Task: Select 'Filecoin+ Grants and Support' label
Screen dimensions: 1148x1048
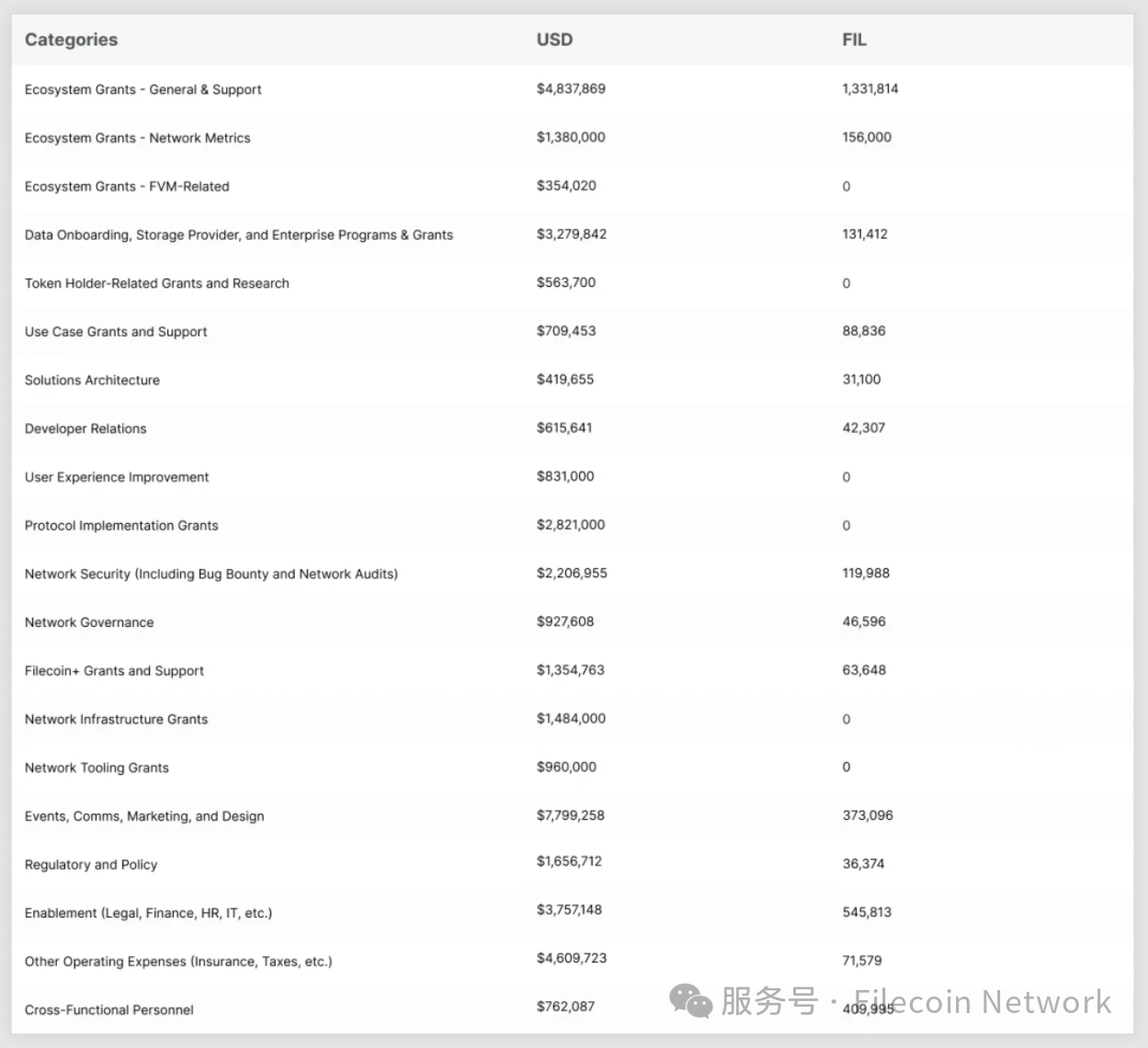Action: (114, 671)
